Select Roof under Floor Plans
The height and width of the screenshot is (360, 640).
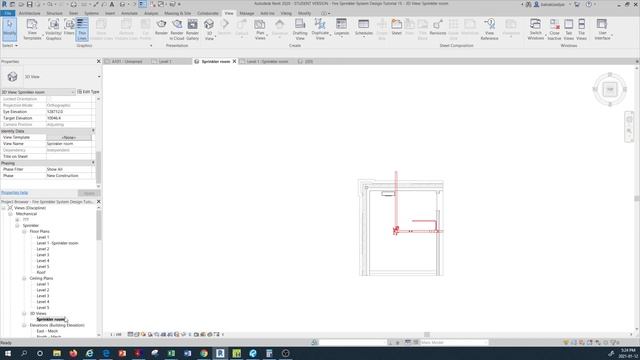click(41, 272)
